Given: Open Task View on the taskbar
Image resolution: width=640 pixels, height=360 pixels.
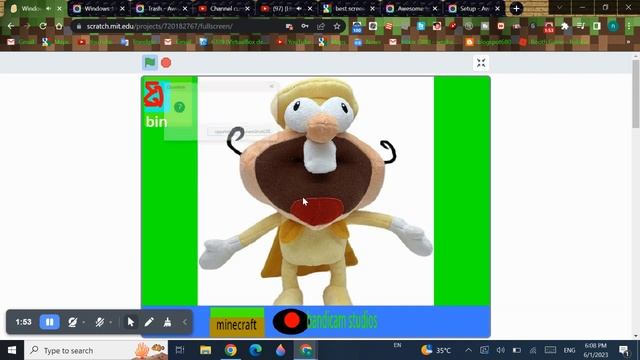Looking at the screenshot, I should [180, 350].
